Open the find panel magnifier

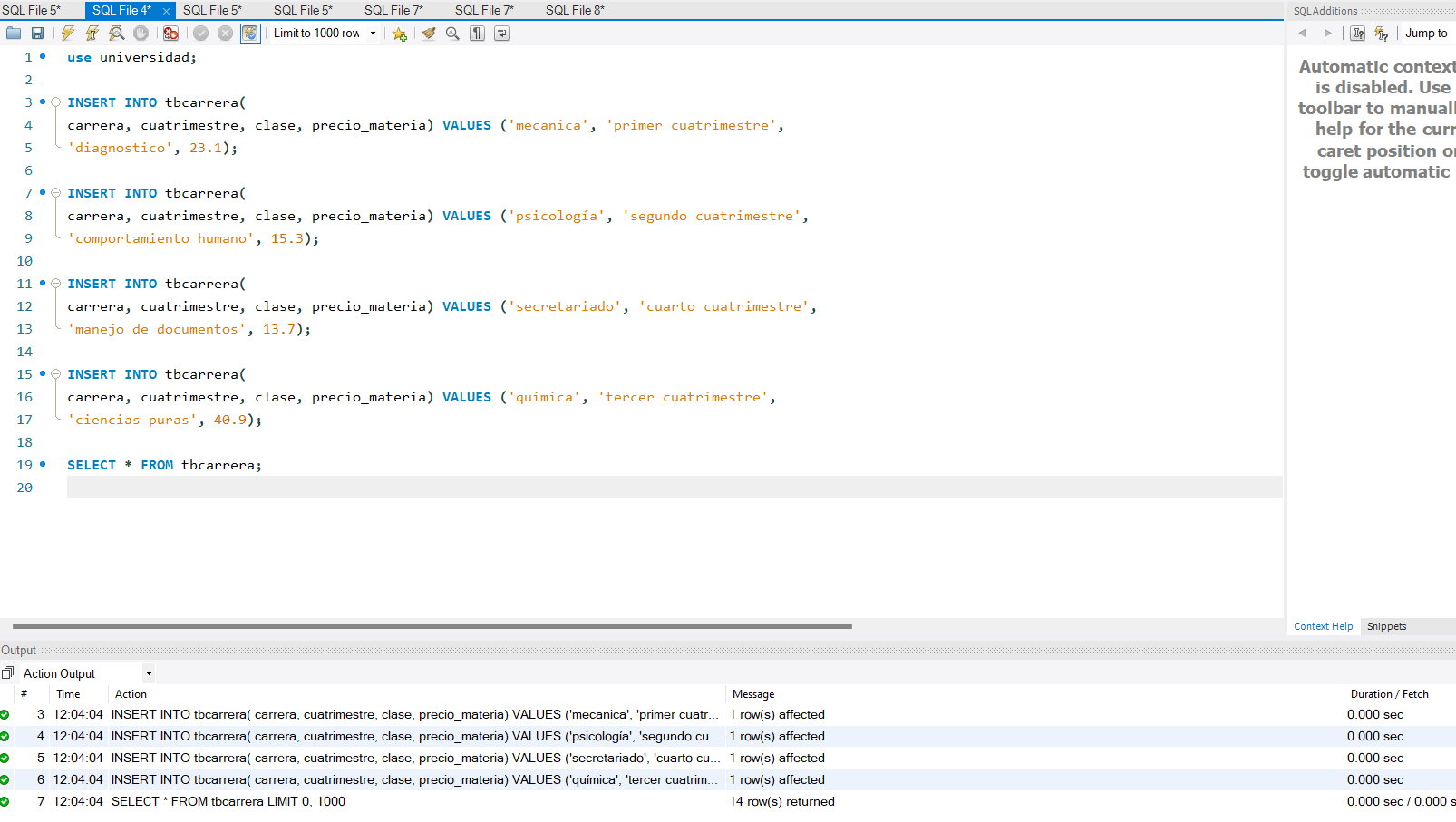click(x=452, y=34)
